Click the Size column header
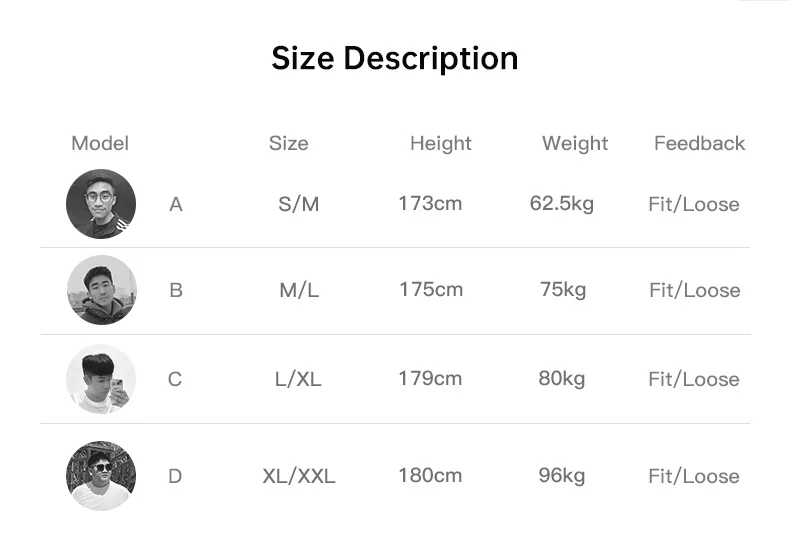 coord(288,143)
